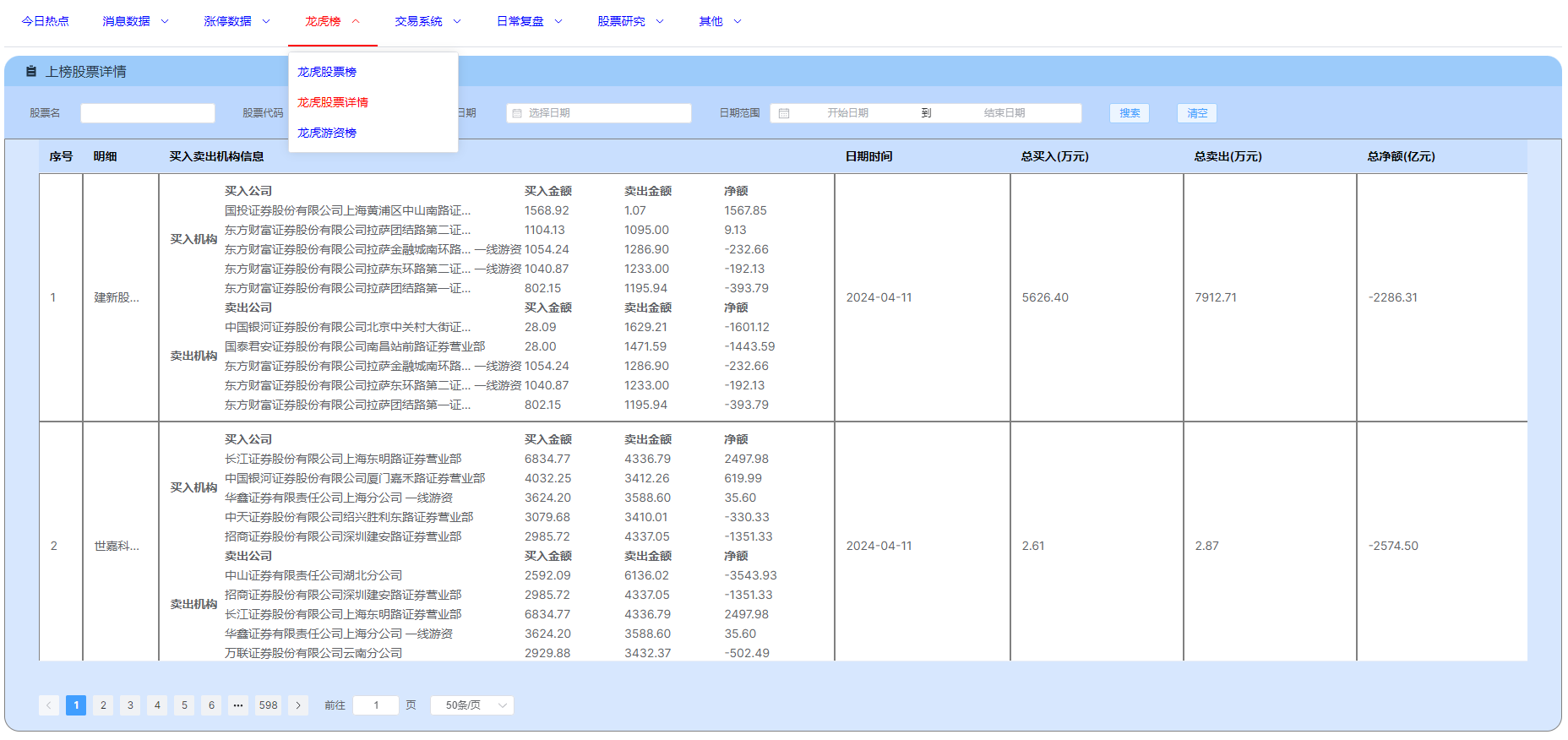The height and width of the screenshot is (740, 1568).
Task: Click the 建新股... stock name cell
Action: coord(117,297)
